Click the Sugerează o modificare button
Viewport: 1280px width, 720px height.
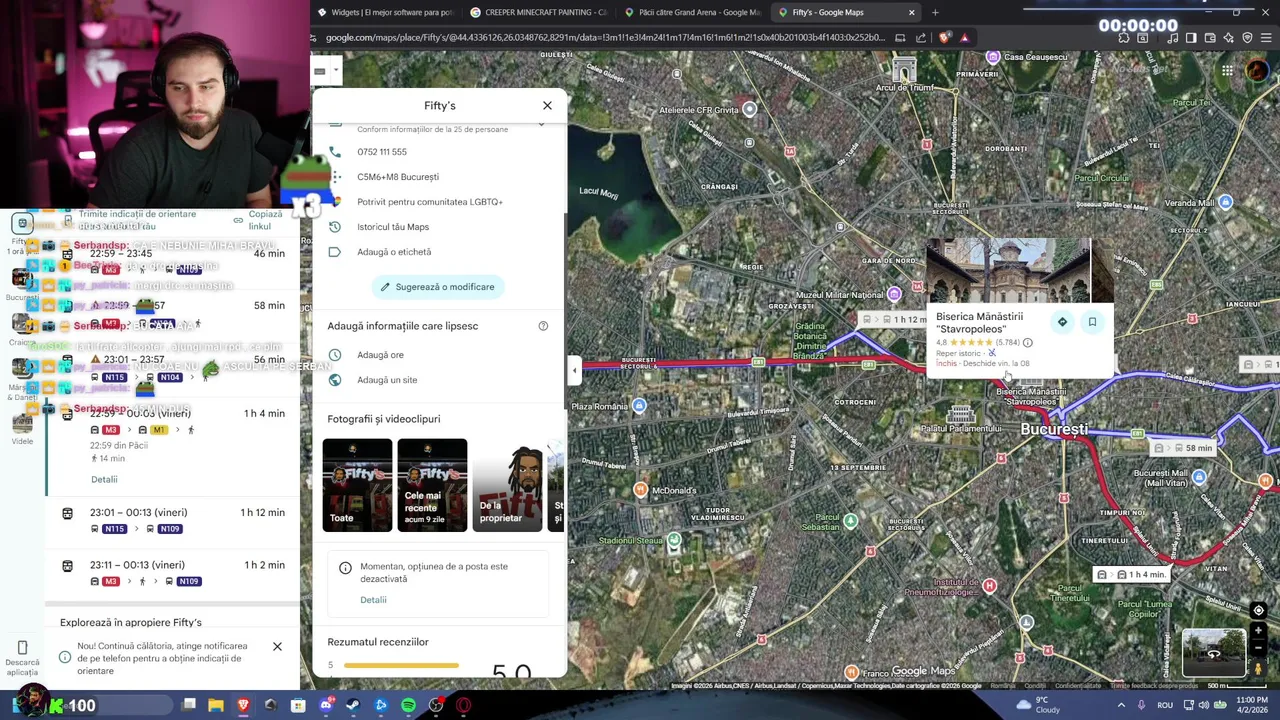coord(437,287)
